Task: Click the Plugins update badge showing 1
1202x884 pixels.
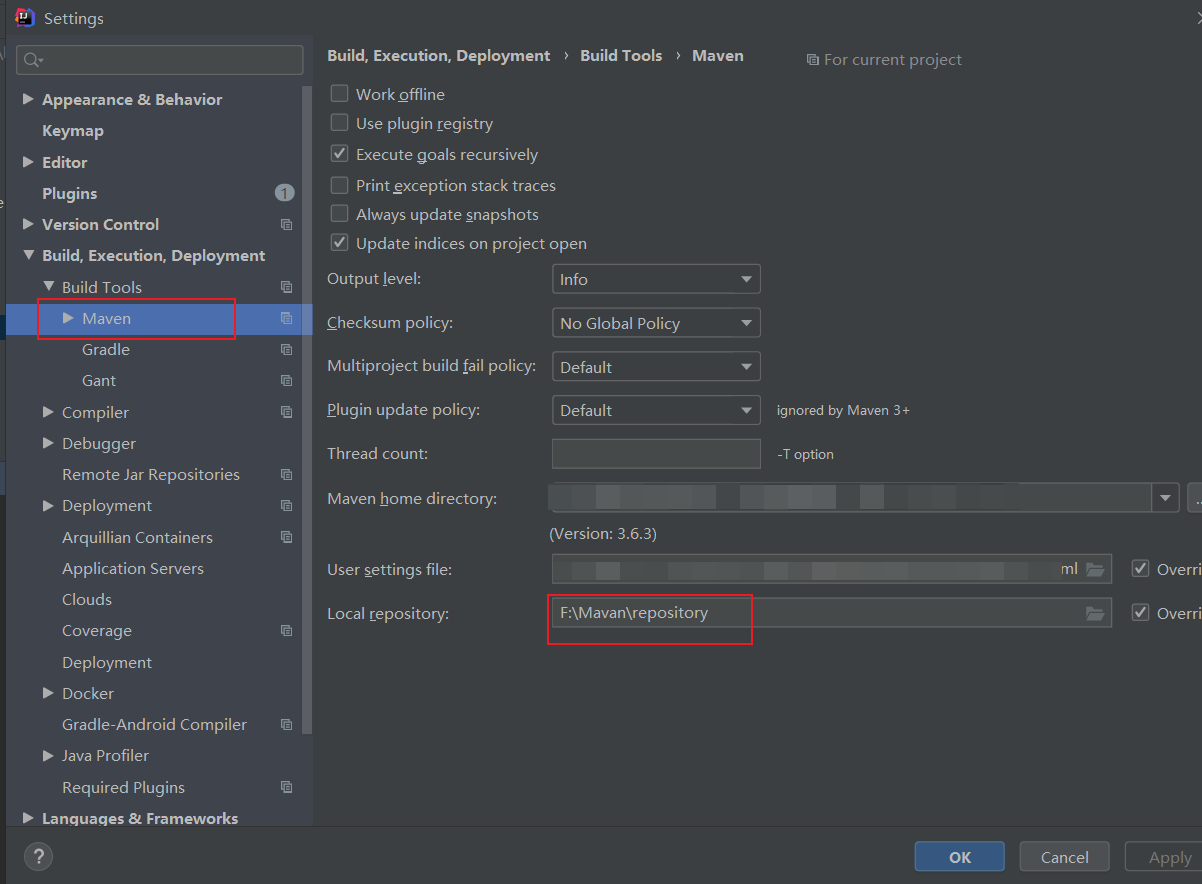Action: pos(284,193)
